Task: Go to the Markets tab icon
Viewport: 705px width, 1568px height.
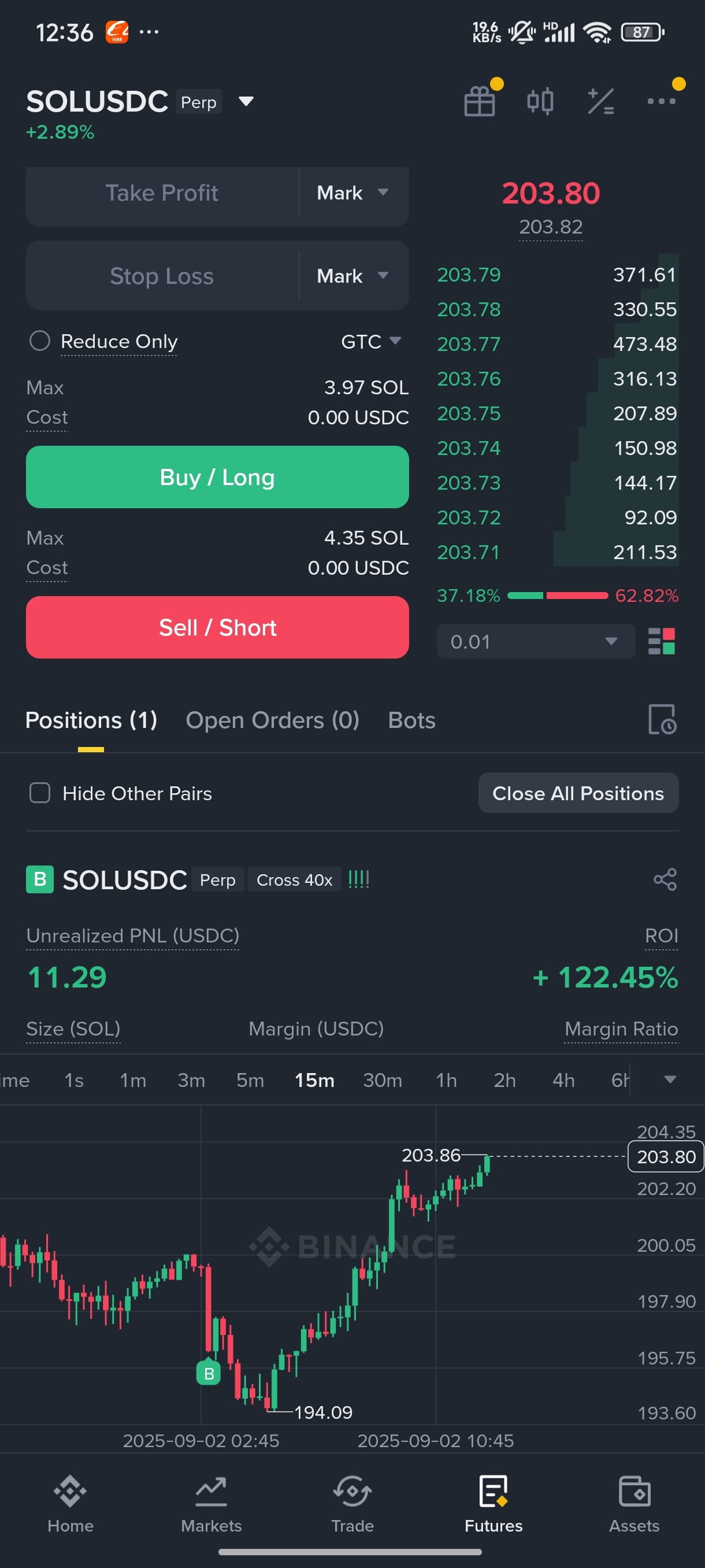Action: (211, 1492)
